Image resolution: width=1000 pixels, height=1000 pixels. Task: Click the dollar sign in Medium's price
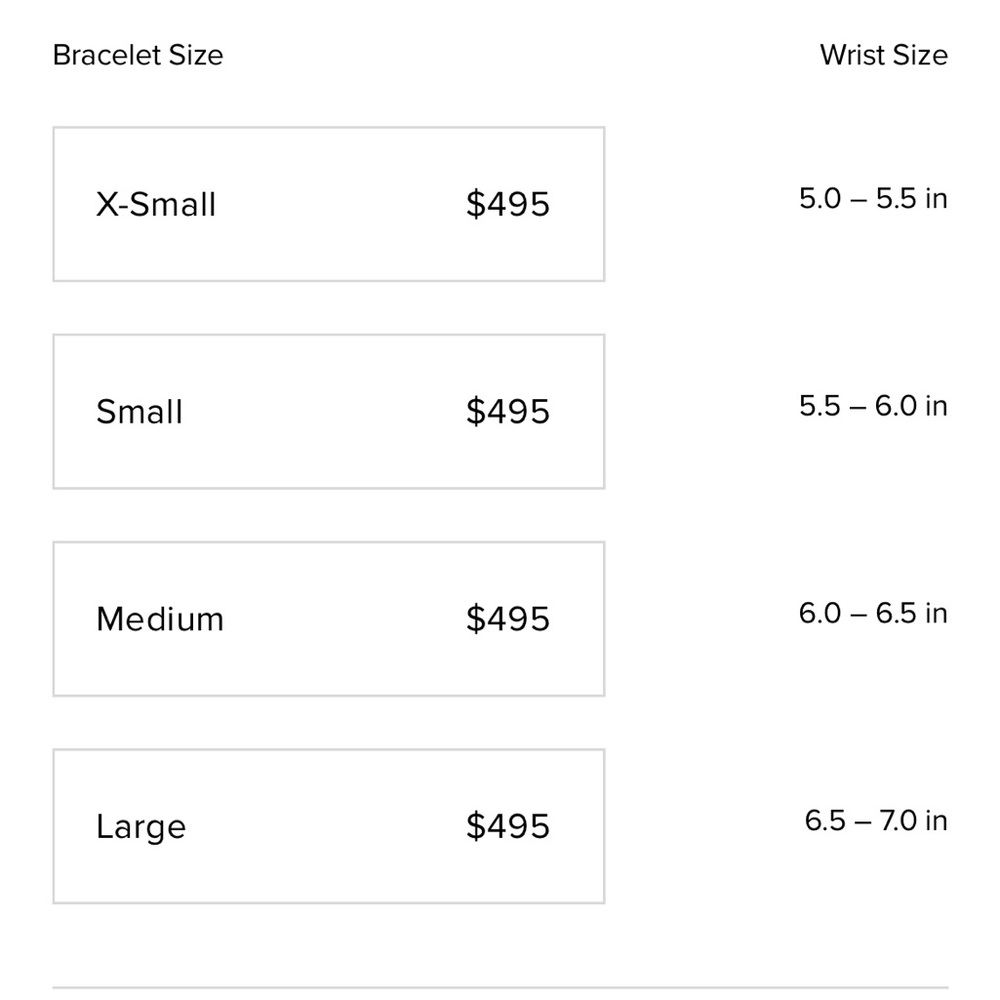475,619
